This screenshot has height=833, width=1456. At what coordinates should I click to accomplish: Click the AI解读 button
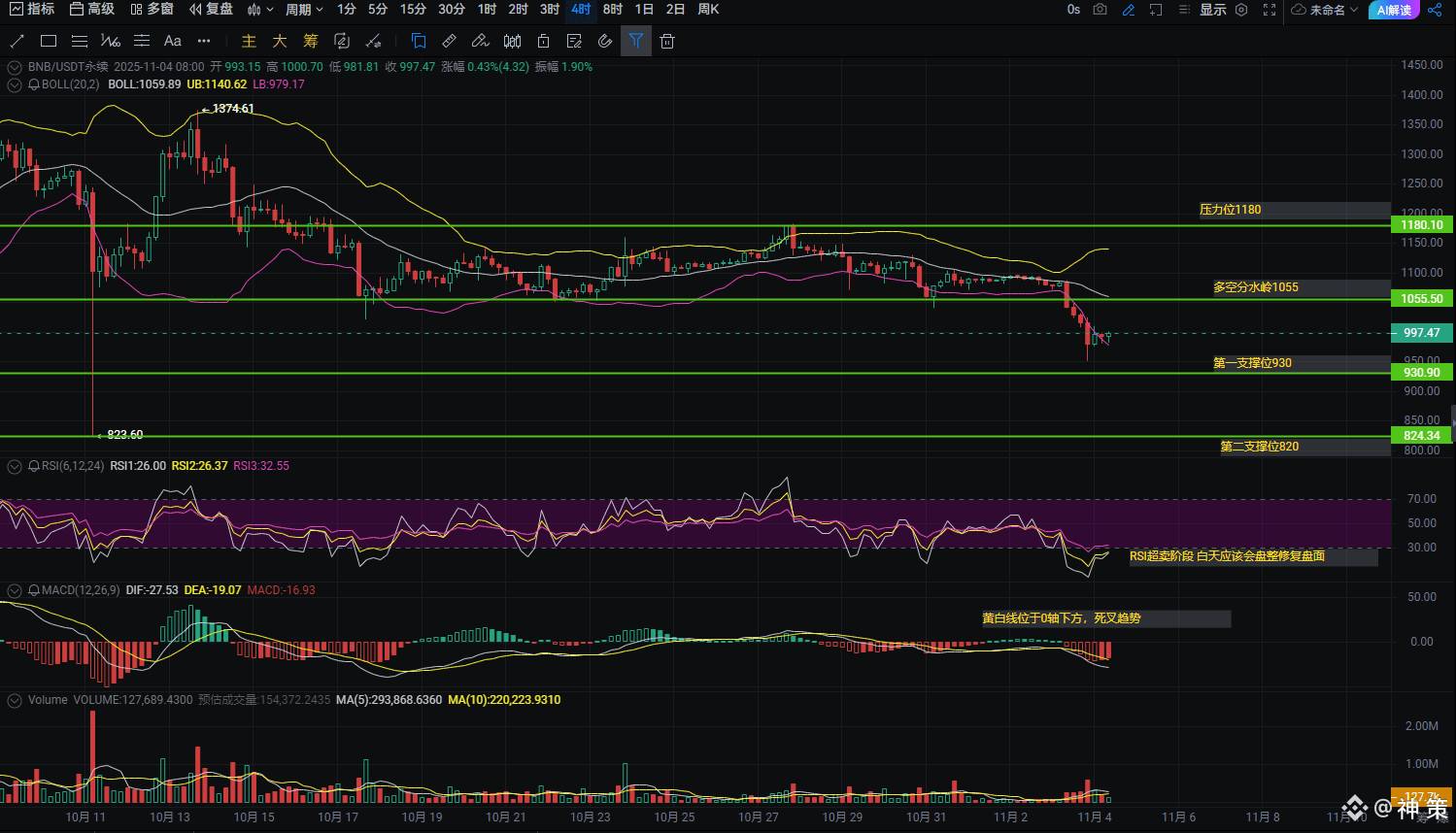point(1394,10)
